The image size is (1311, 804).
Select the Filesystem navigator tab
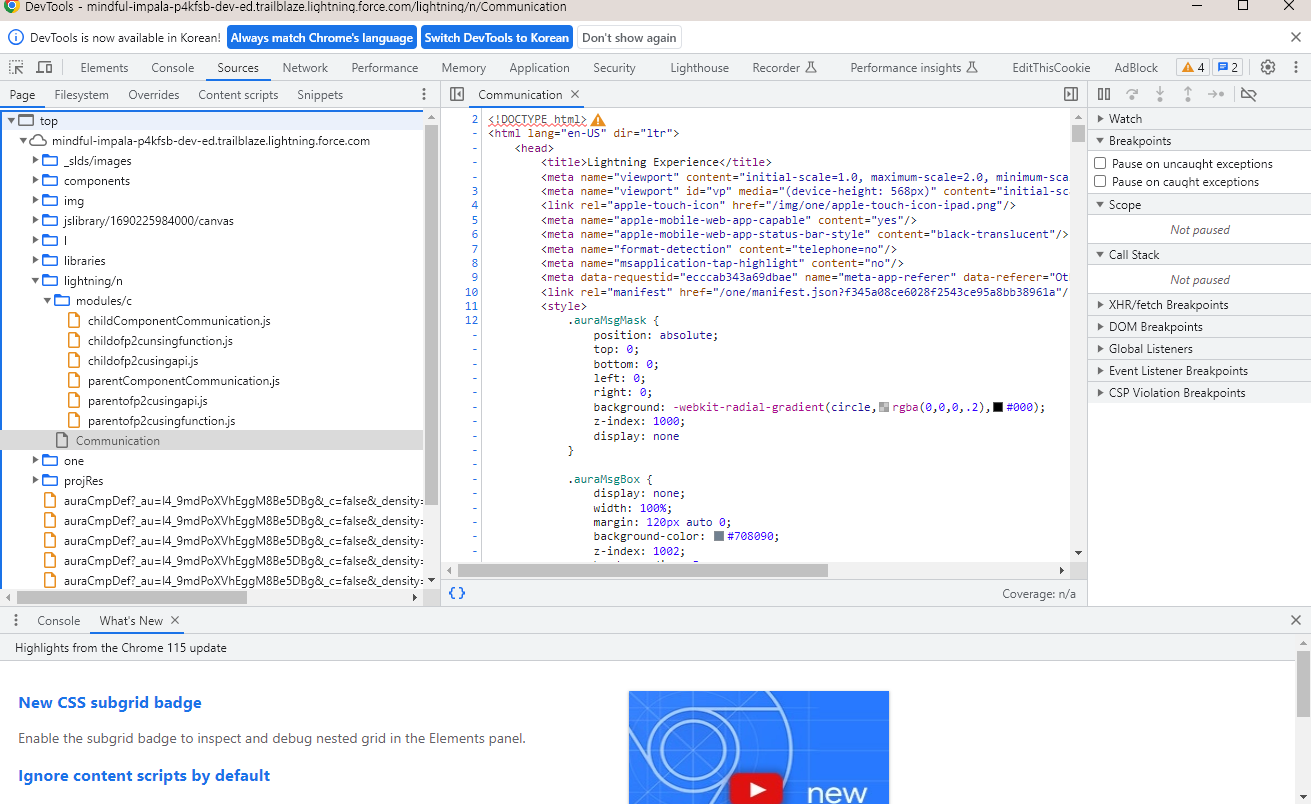click(82, 95)
